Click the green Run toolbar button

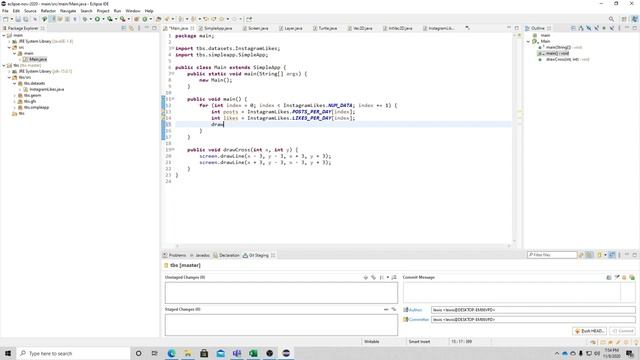[97, 19]
